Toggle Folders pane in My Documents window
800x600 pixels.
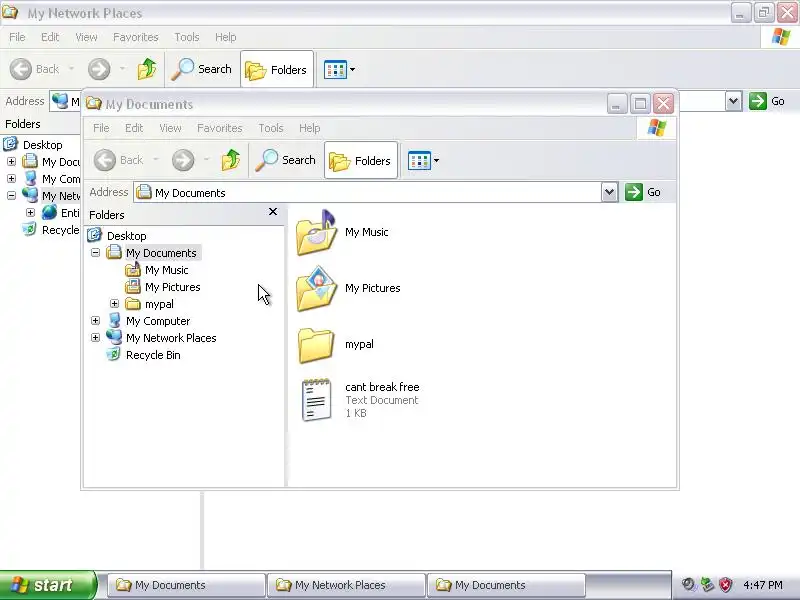[361, 161]
